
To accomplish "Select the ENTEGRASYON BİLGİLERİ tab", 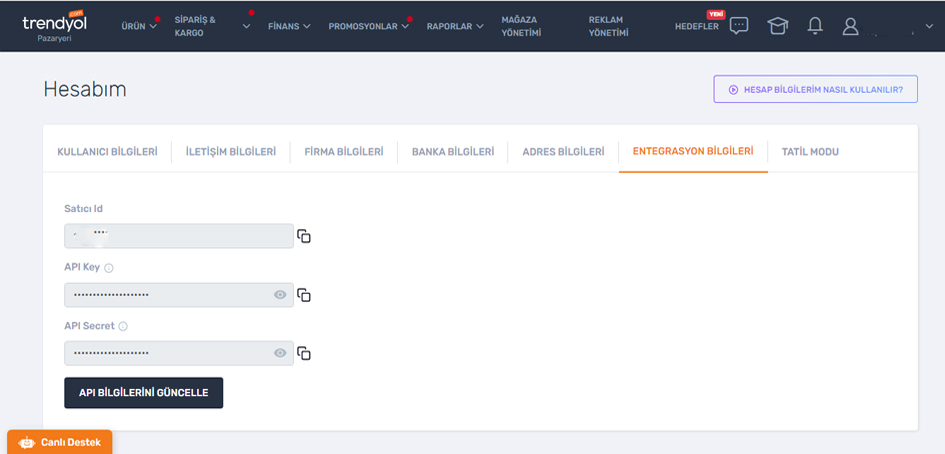I will click(693, 151).
